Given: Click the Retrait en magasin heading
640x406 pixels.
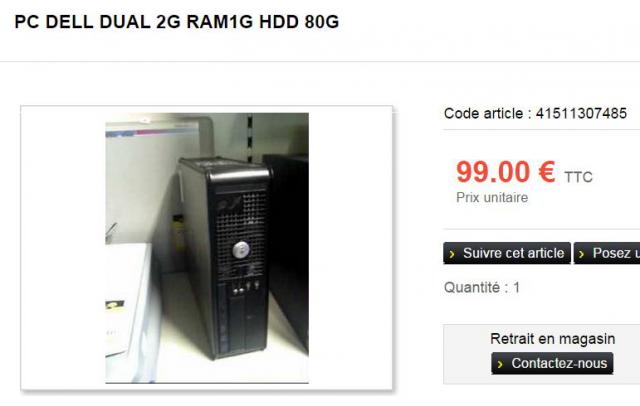Looking at the screenshot, I should pos(552,339).
